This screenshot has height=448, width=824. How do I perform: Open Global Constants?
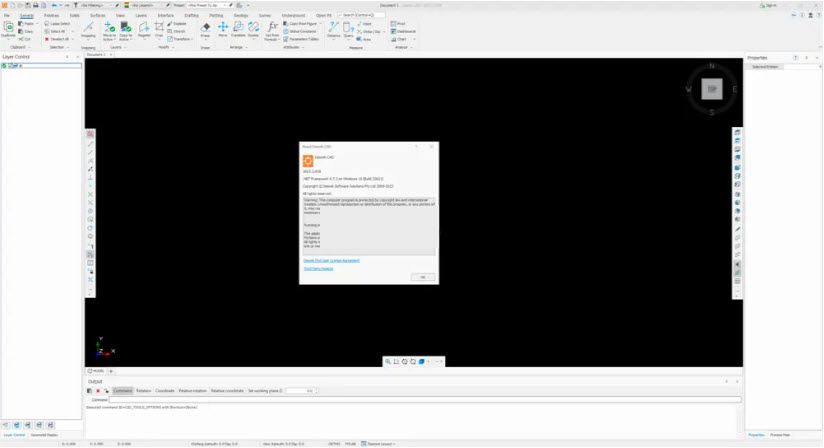pos(300,32)
